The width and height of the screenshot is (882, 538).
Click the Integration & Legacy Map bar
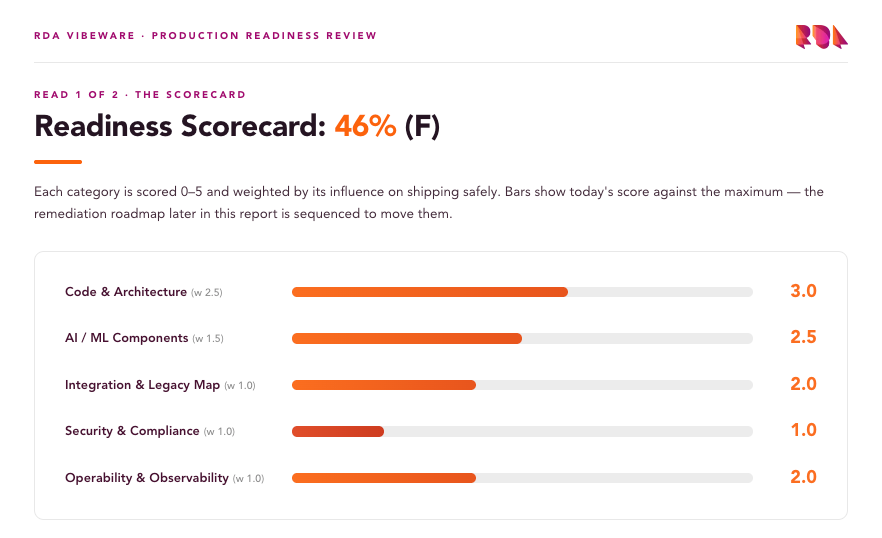(522, 385)
